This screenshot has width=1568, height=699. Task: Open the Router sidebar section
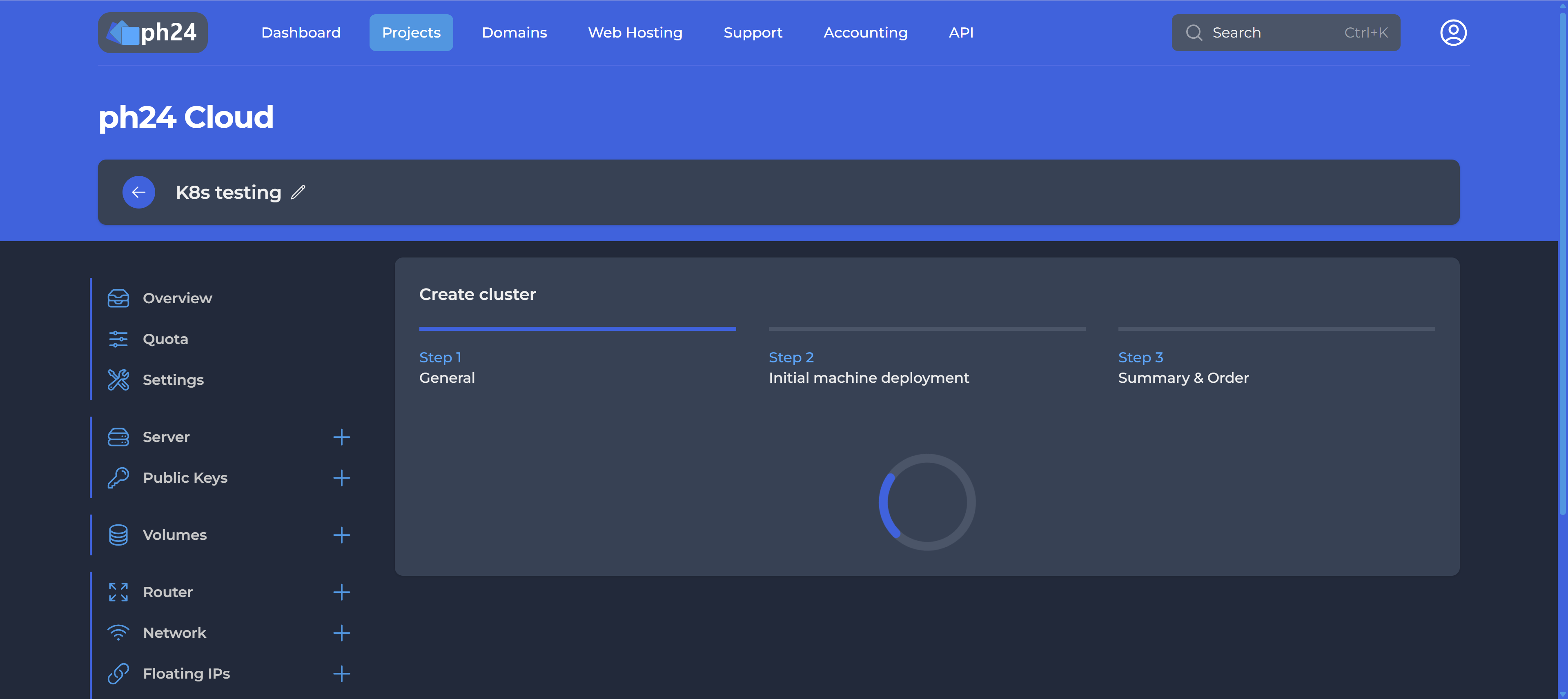pyautogui.click(x=167, y=592)
